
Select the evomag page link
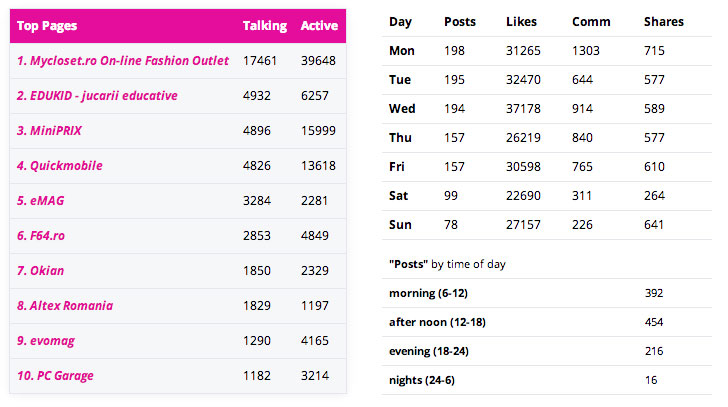pyautogui.click(x=46, y=341)
